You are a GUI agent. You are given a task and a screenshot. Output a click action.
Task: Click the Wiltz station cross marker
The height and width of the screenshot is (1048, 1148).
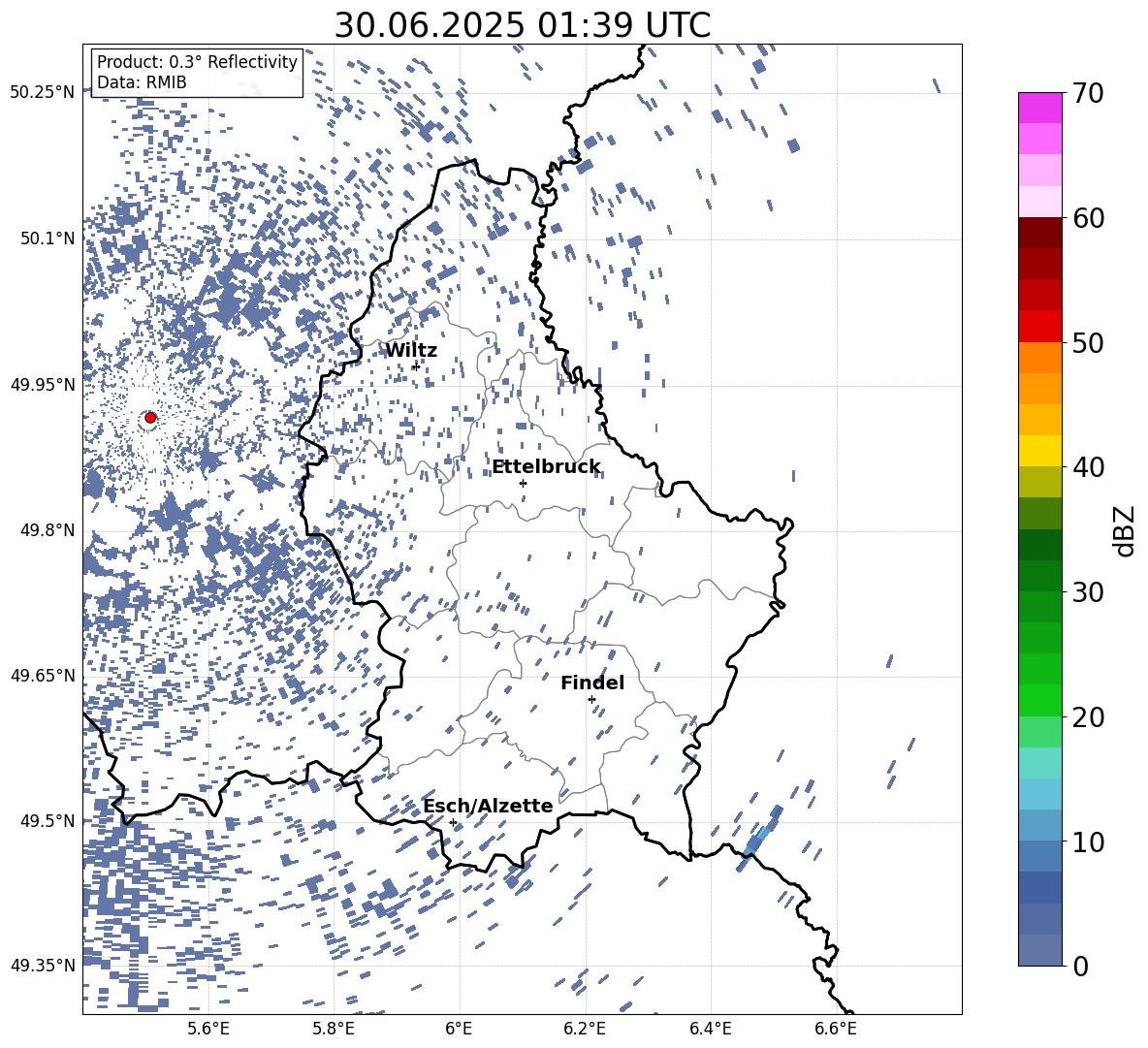(x=416, y=365)
